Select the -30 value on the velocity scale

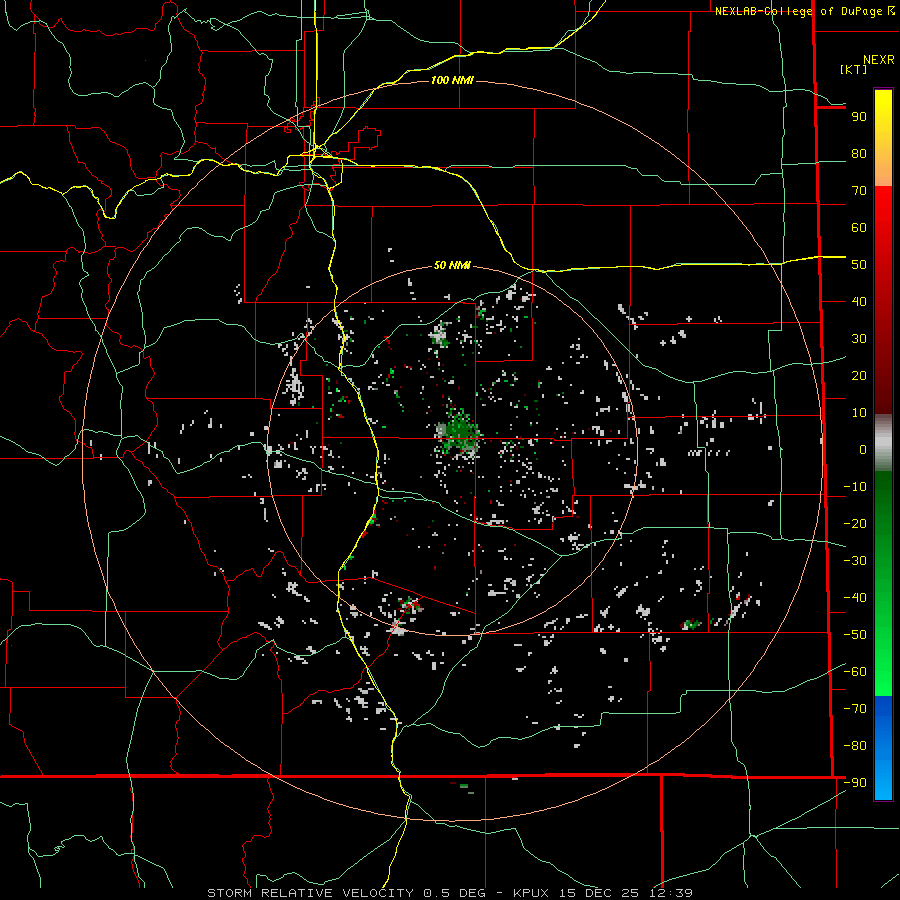855,561
